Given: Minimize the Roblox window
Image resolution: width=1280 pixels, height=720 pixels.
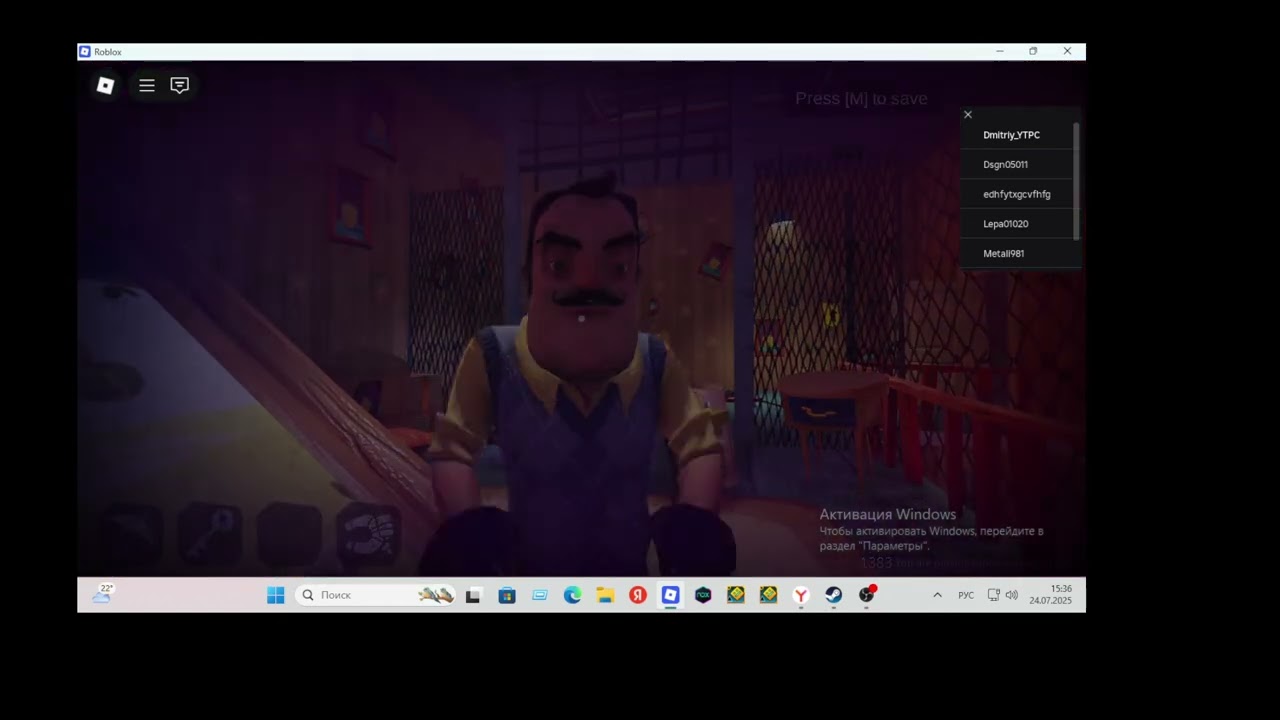Looking at the screenshot, I should coord(1000,51).
